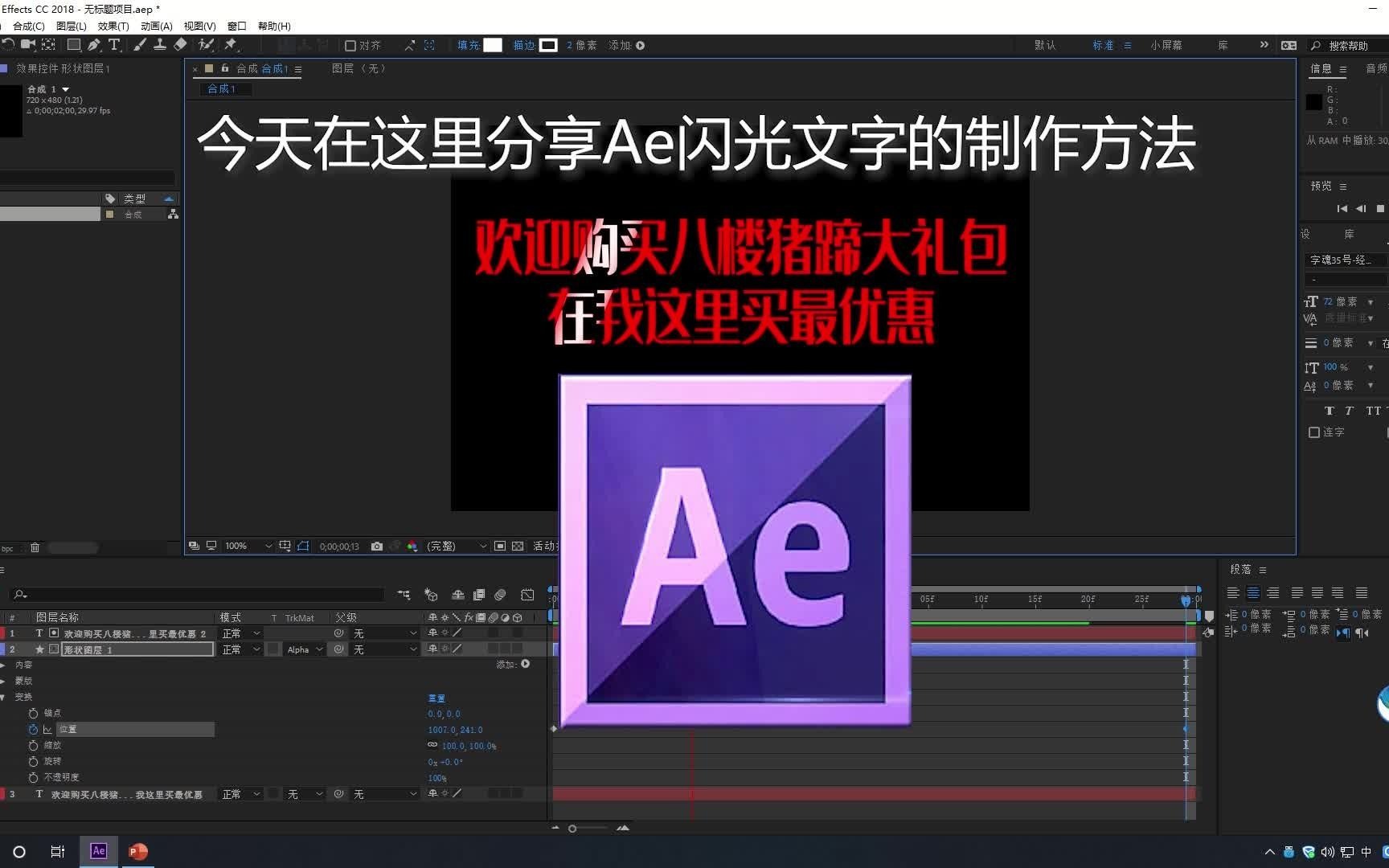Click the blue 位置 property value 1007.0
This screenshot has height=868, width=1389.
click(x=440, y=729)
